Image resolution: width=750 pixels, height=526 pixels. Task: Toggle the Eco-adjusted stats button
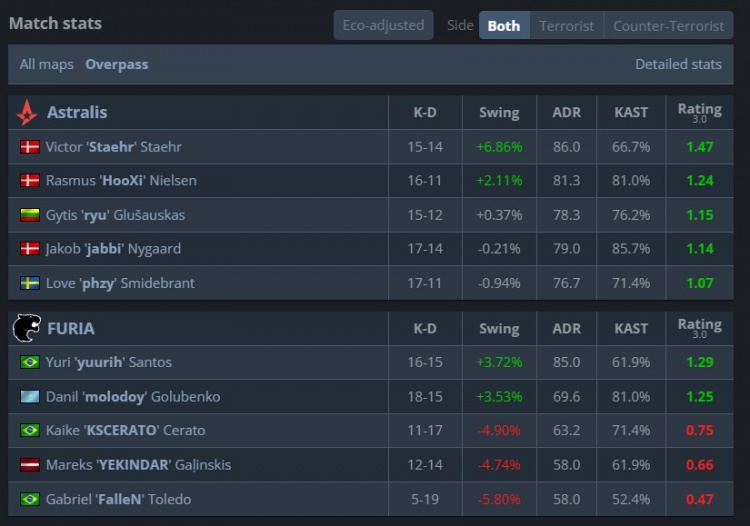[384, 25]
